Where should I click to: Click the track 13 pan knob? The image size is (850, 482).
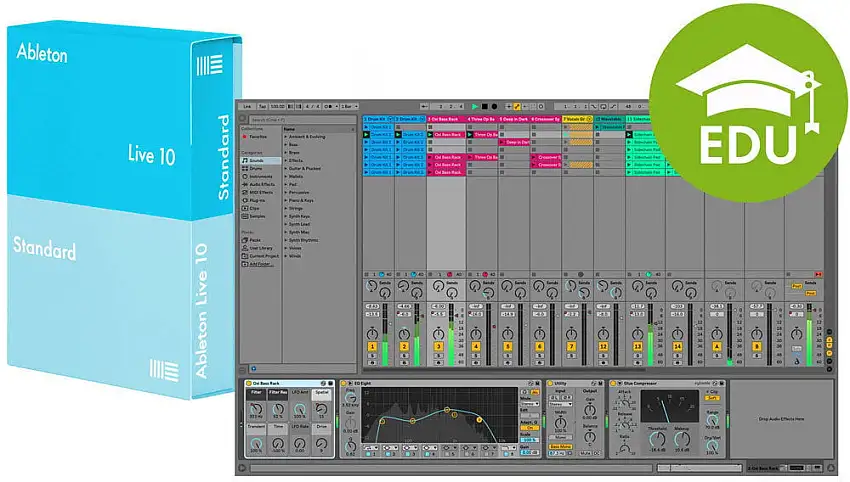(638, 333)
